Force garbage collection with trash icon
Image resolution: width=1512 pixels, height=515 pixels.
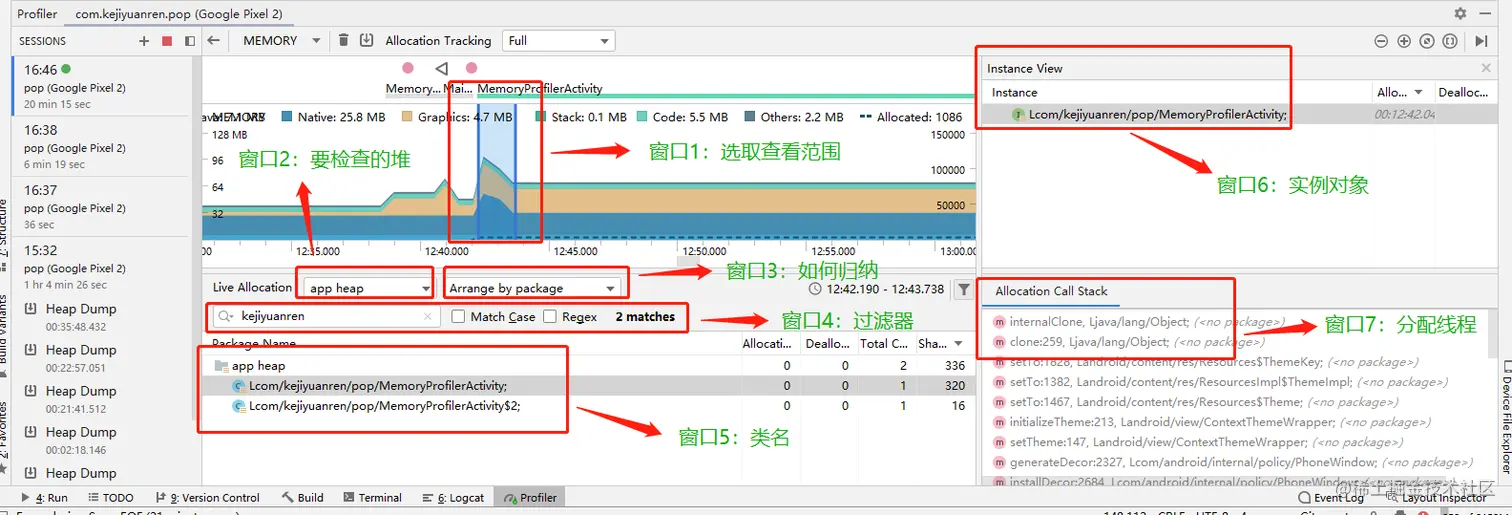[344, 40]
